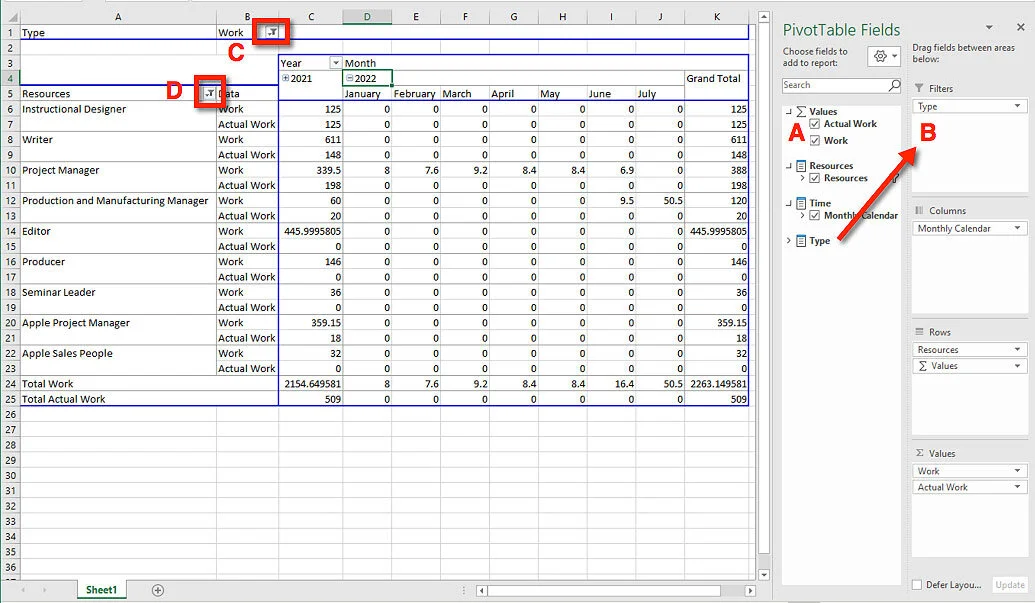Viewport: 1035px width, 603px height.
Task: Select the Project Manager cell
Action: [118, 170]
